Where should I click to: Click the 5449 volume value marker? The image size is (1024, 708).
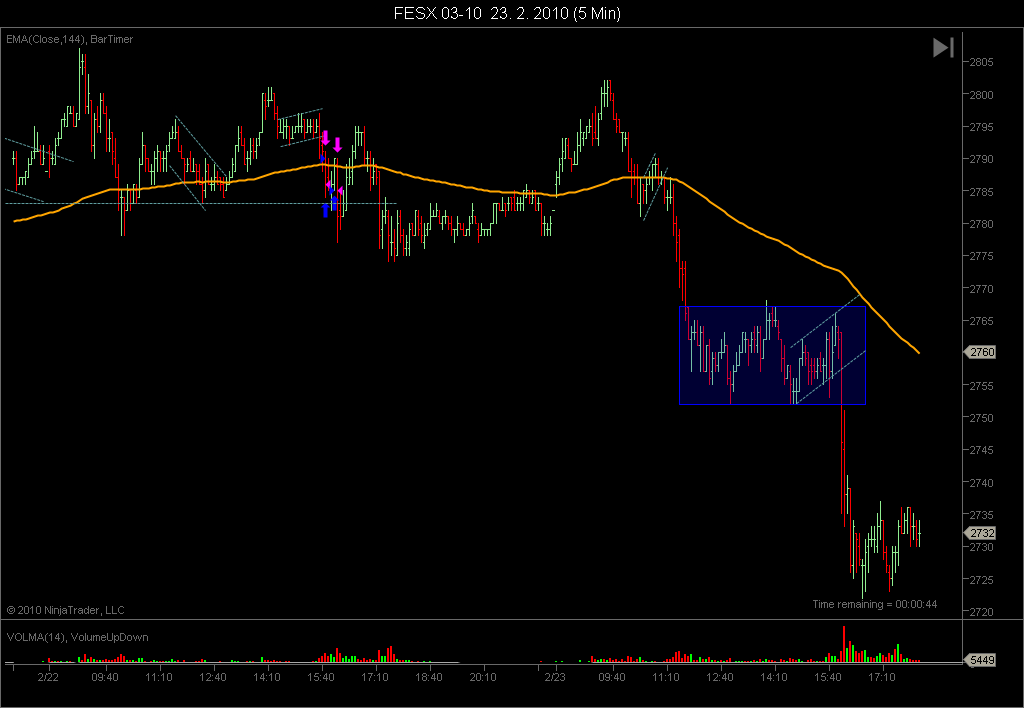pyautogui.click(x=981, y=660)
